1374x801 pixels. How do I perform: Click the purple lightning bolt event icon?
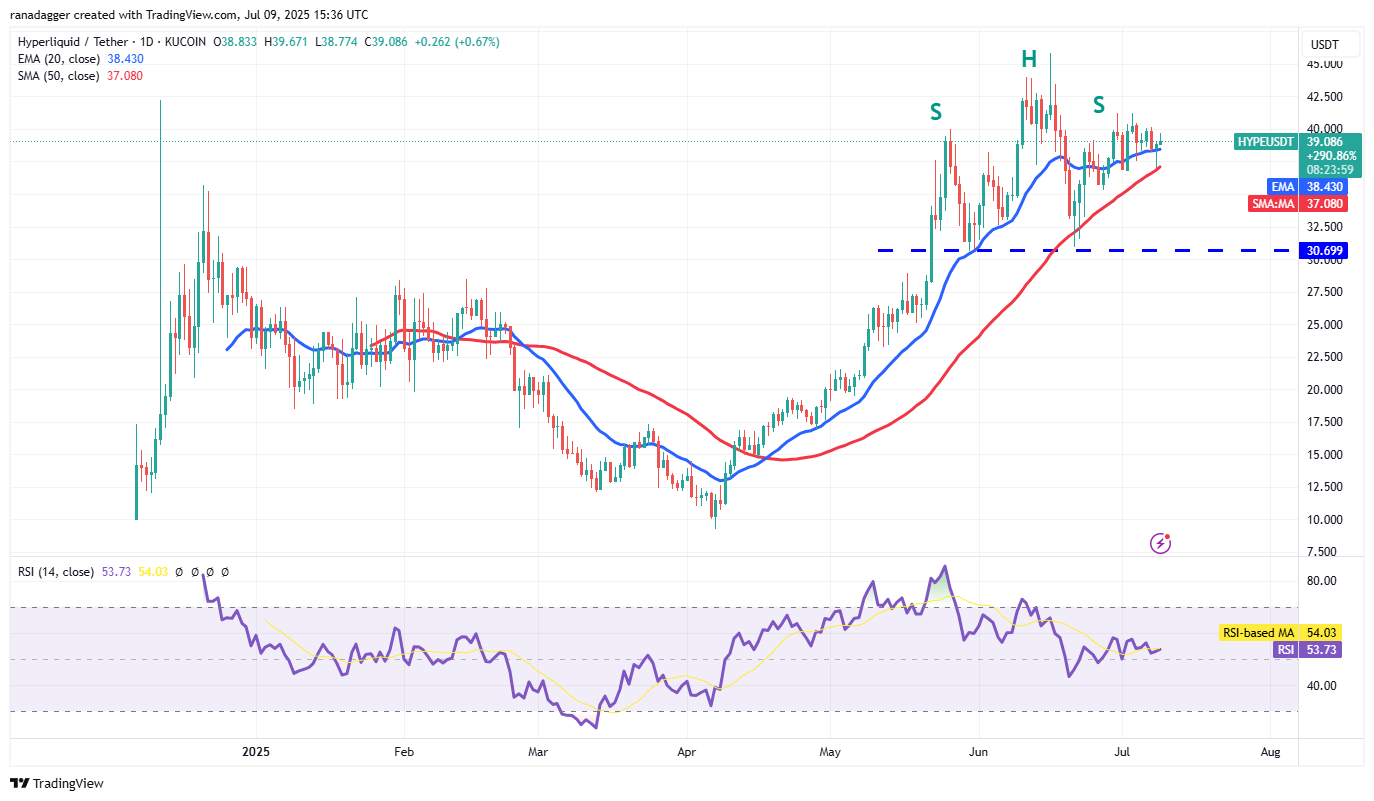1160,543
